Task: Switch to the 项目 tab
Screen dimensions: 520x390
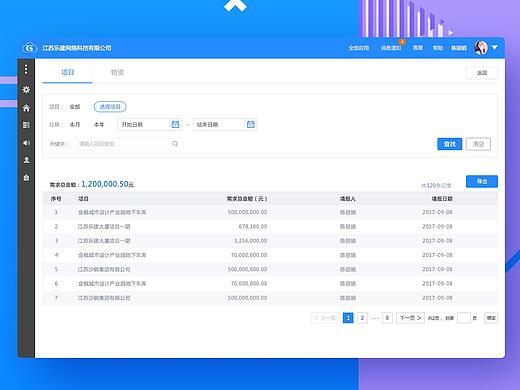Action: (68, 72)
